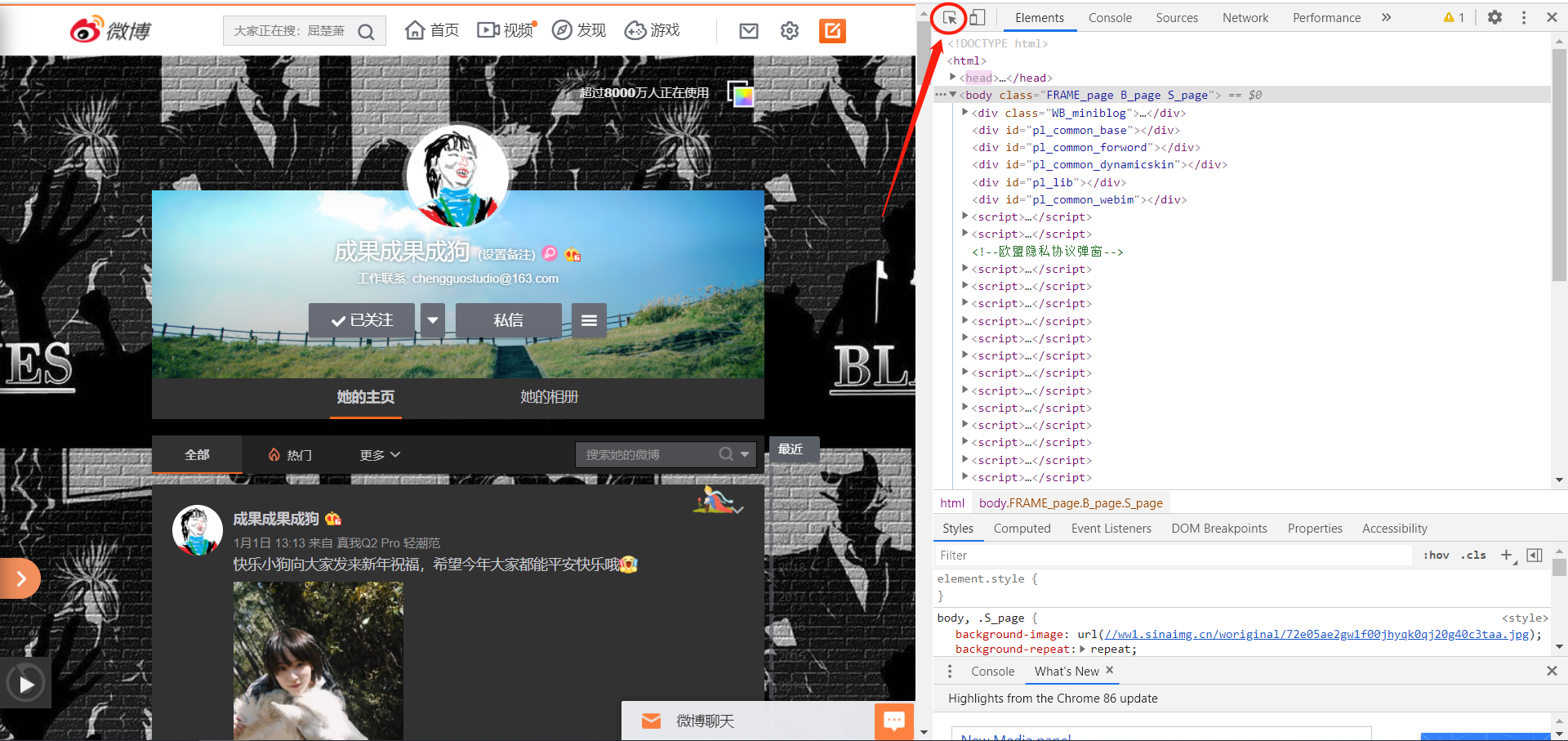Switch to DevTools Network tab
The width and height of the screenshot is (1568, 741).
tap(1245, 17)
